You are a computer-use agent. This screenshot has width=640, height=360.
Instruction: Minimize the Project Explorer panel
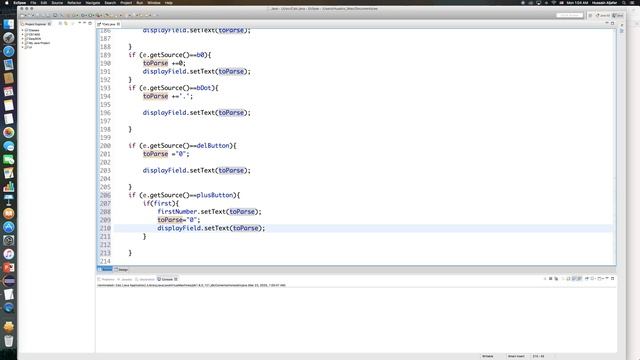point(84,23)
